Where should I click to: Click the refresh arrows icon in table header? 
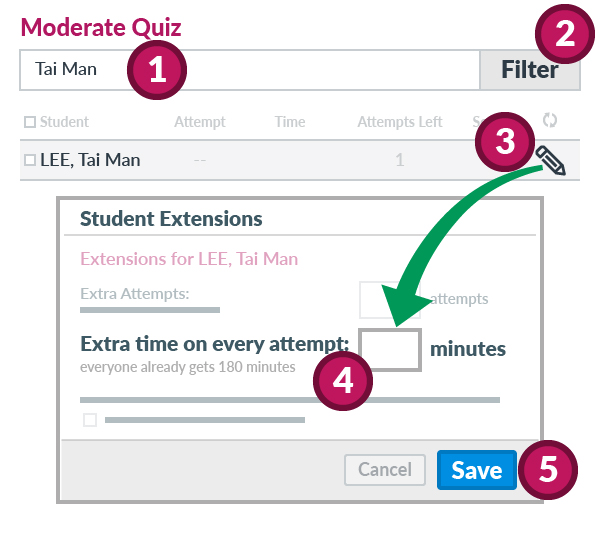tap(549, 121)
